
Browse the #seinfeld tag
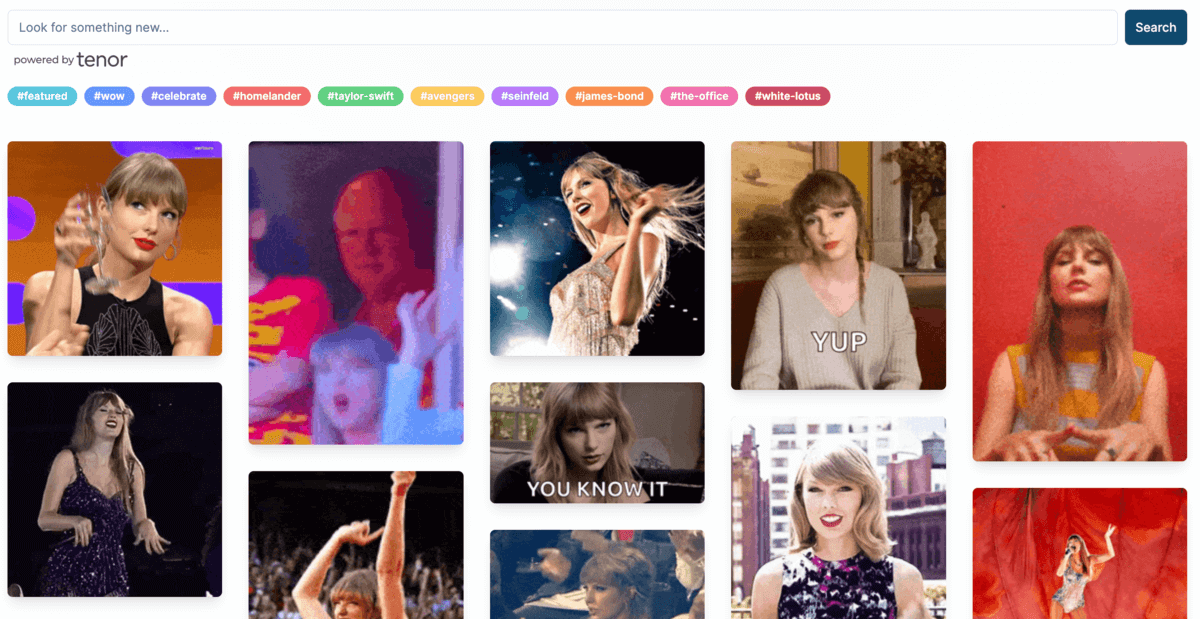click(x=525, y=96)
